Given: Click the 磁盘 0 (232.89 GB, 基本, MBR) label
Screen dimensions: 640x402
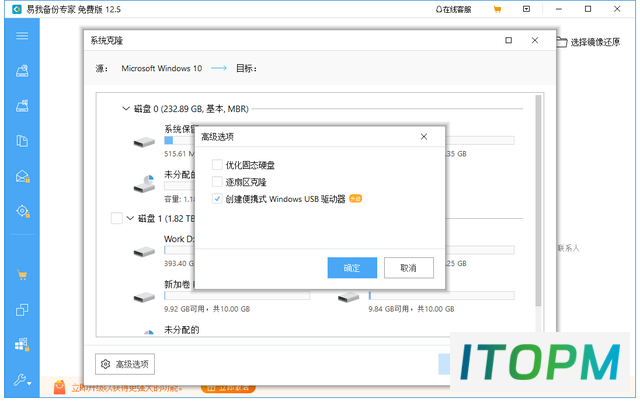Looking at the screenshot, I should [191, 109].
